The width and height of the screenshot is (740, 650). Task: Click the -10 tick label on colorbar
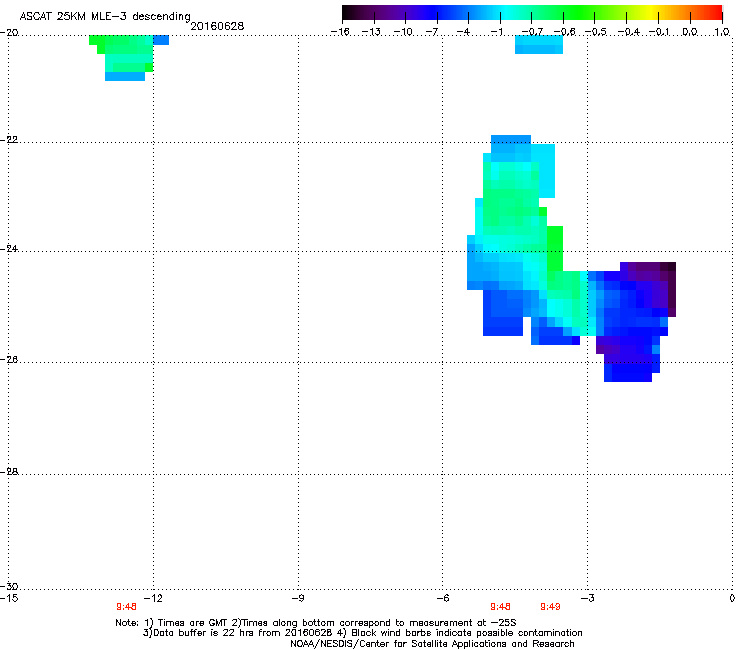[x=403, y=32]
